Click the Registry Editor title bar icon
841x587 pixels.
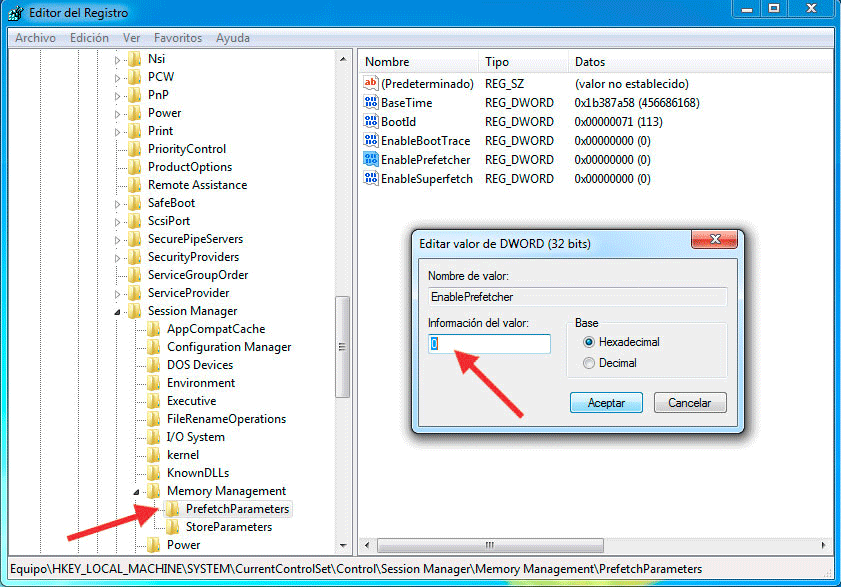point(16,13)
